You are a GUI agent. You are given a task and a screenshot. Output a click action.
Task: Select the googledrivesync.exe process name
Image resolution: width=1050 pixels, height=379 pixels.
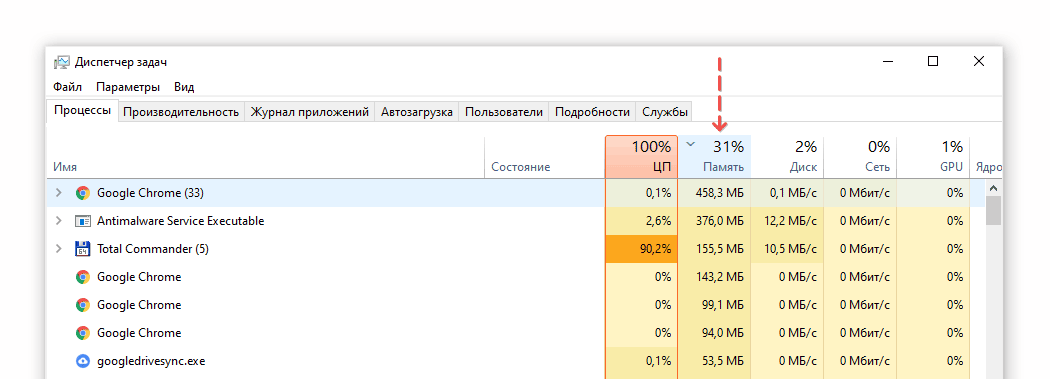[151, 361]
